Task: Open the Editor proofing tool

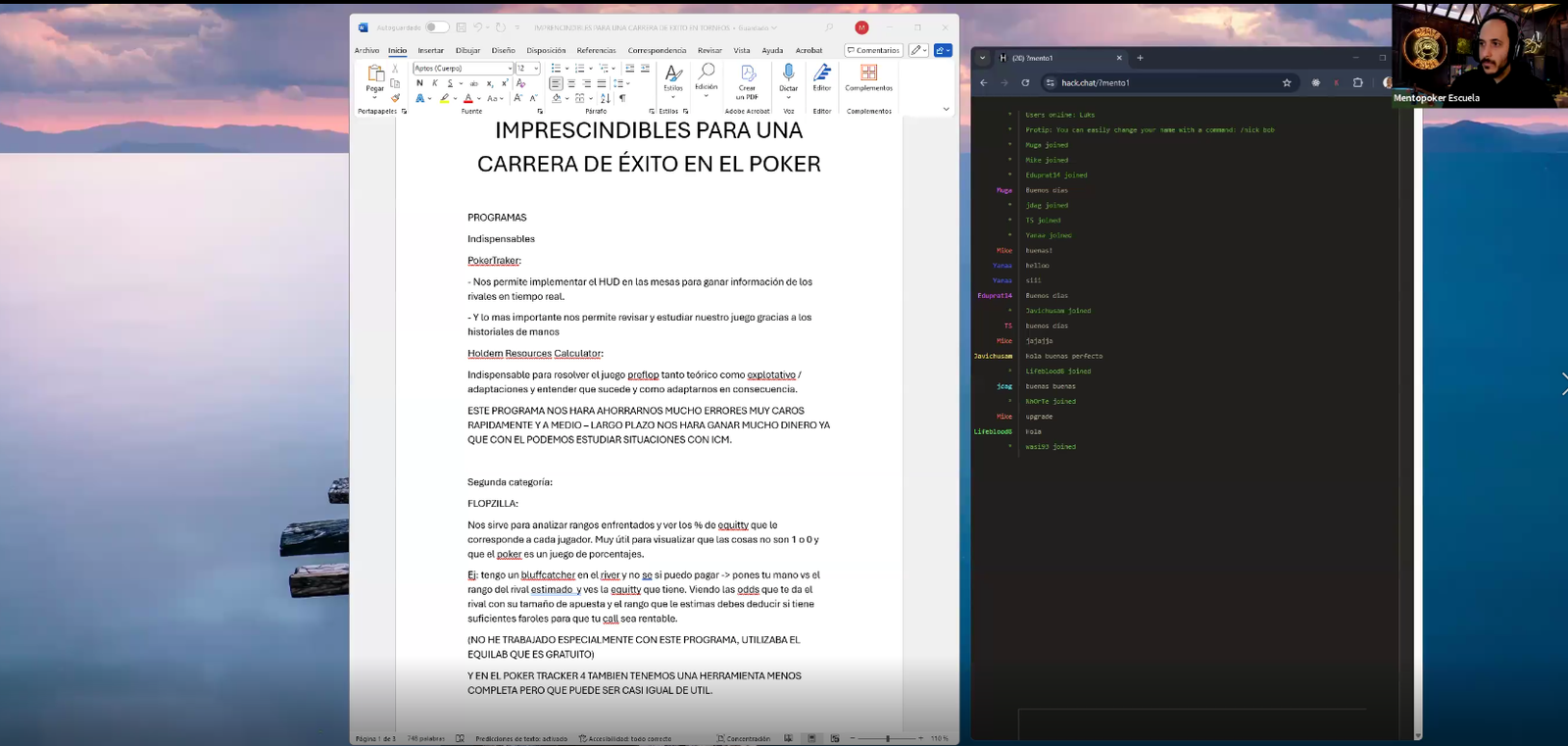Action: tap(822, 74)
